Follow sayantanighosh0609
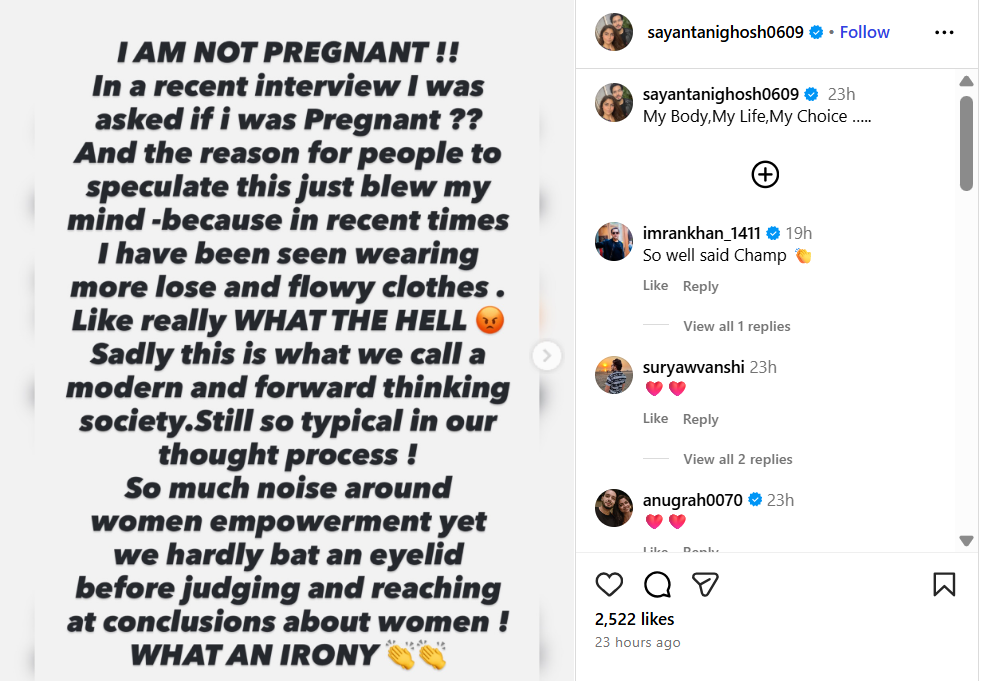 pyautogui.click(x=864, y=32)
